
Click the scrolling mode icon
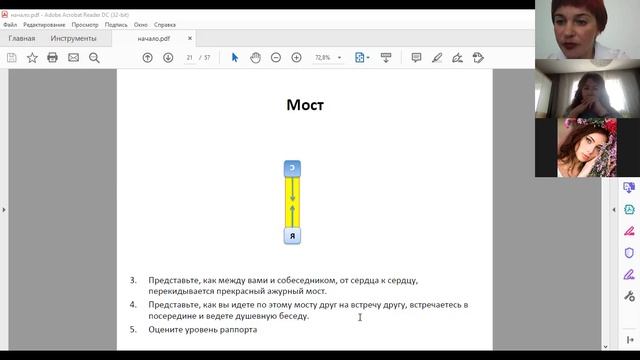point(386,58)
